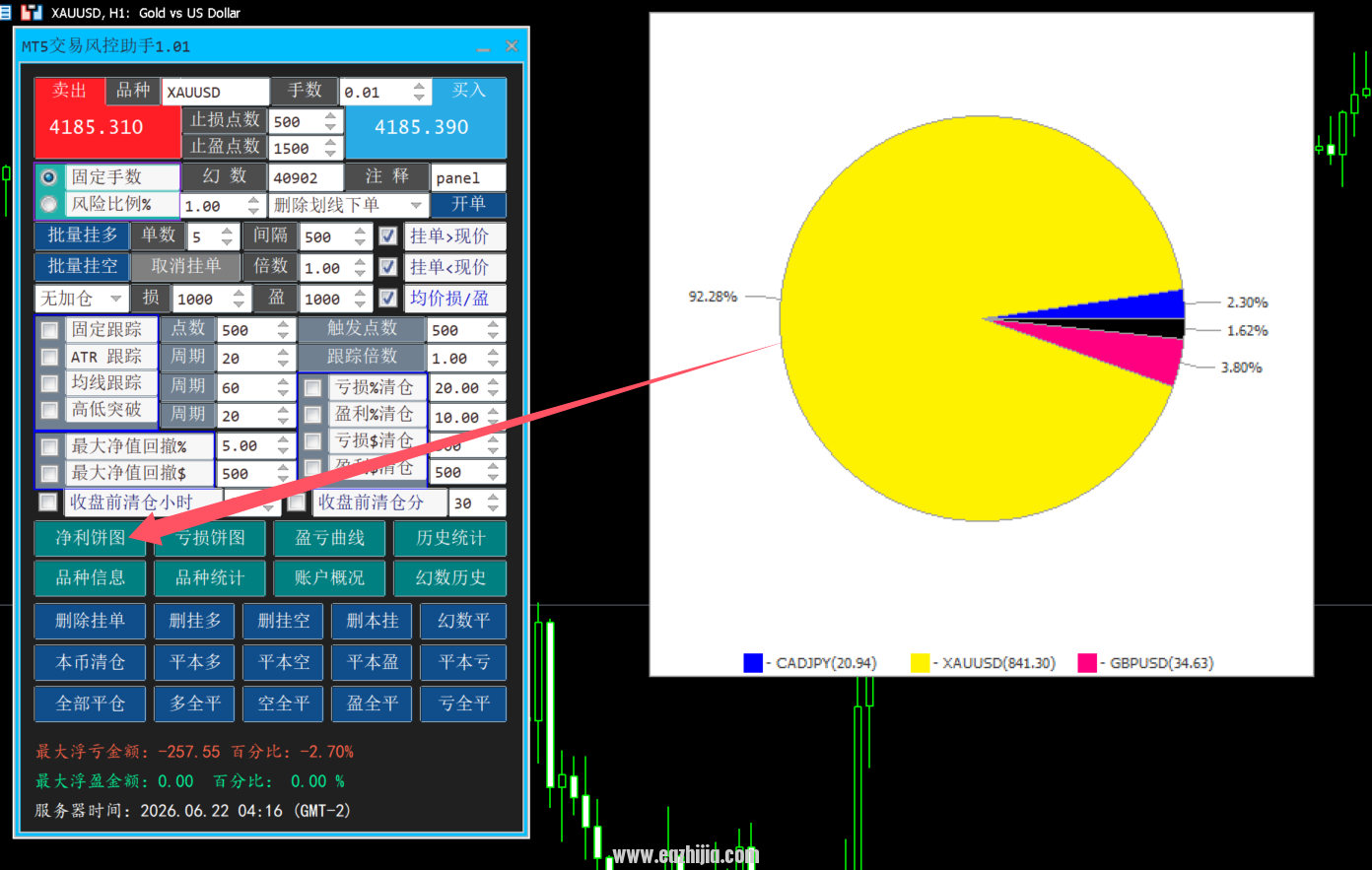Click the MT5 chart icon in title bar
The width and height of the screenshot is (1372, 870).
coord(32,12)
